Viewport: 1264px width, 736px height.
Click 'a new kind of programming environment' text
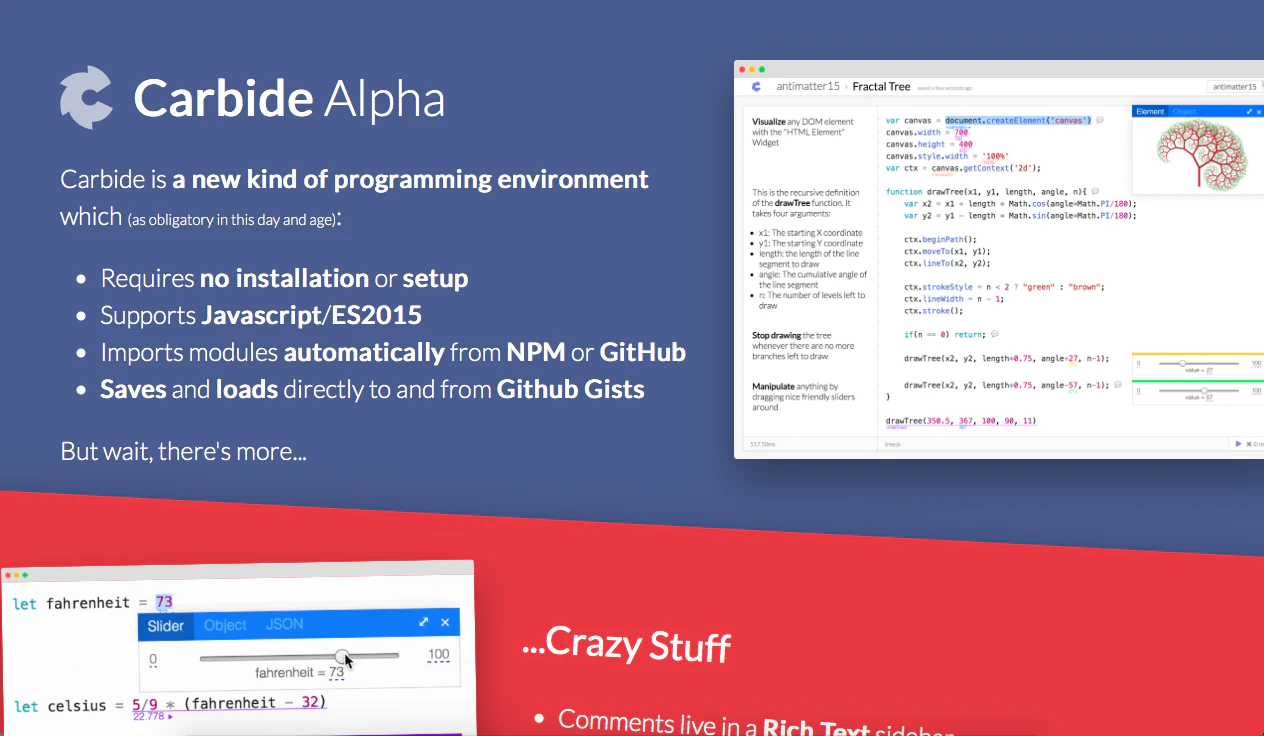410,180
